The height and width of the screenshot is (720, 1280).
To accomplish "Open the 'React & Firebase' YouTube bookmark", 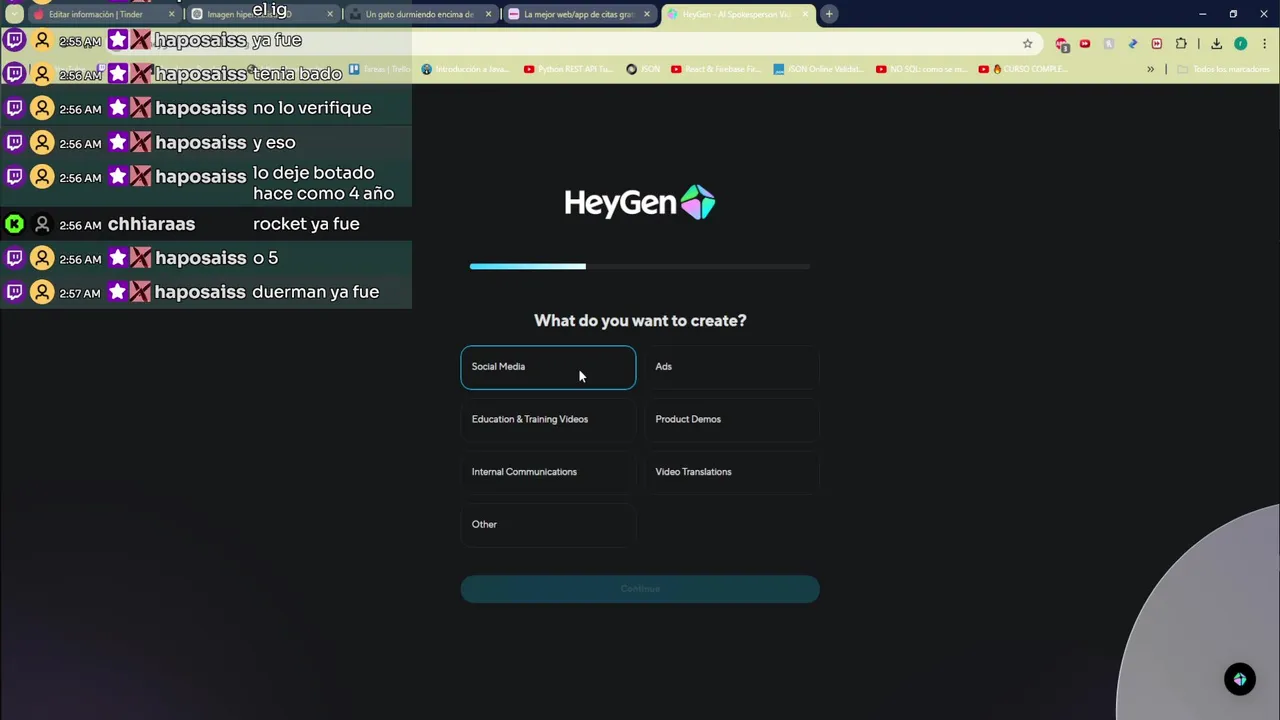I will (716, 70).
